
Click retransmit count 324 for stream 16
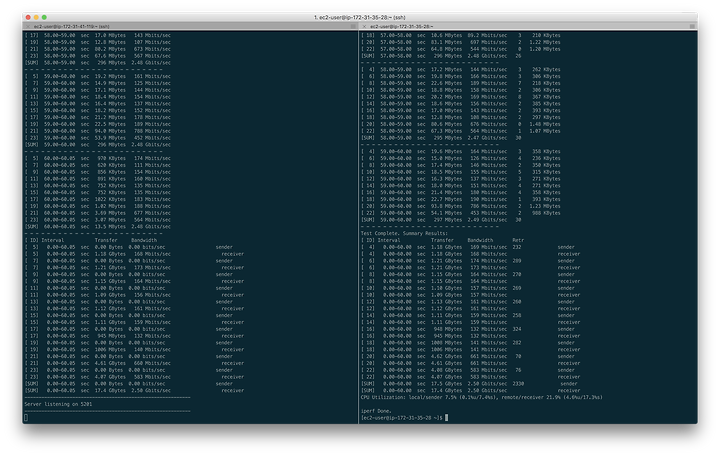pos(517,329)
